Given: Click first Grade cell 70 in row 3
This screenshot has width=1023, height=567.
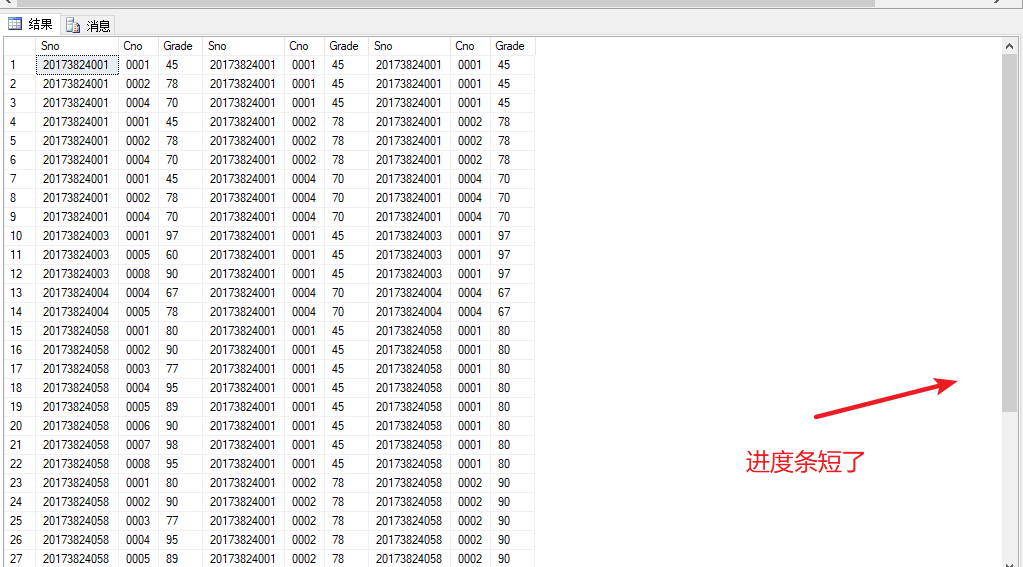Looking at the screenshot, I should tap(181, 102).
